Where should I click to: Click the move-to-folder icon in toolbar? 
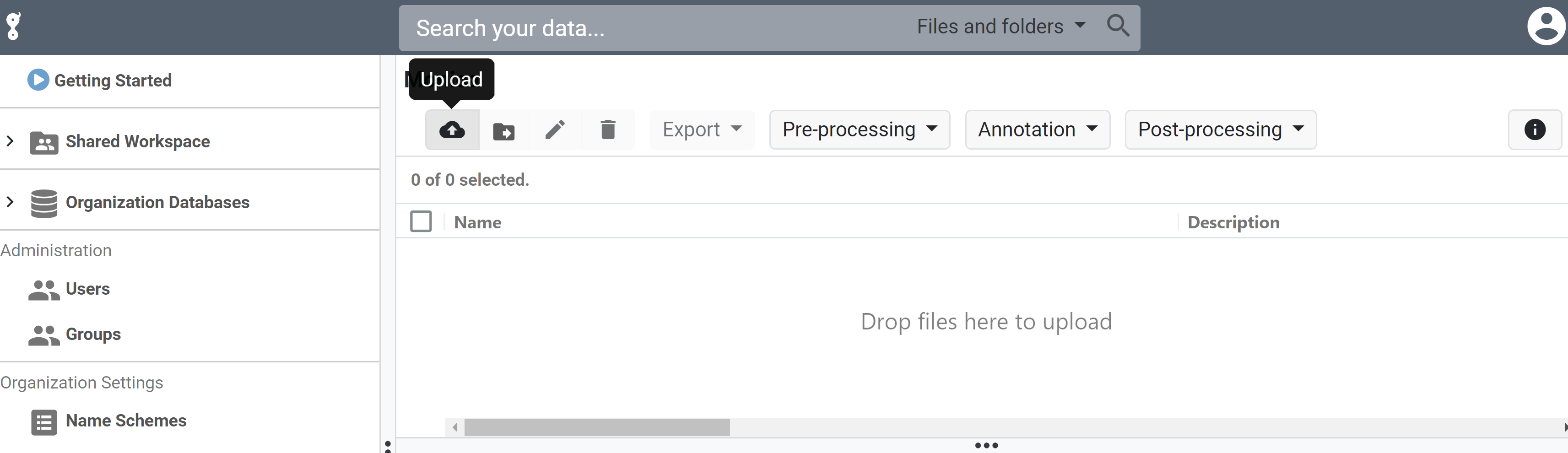[x=503, y=130]
